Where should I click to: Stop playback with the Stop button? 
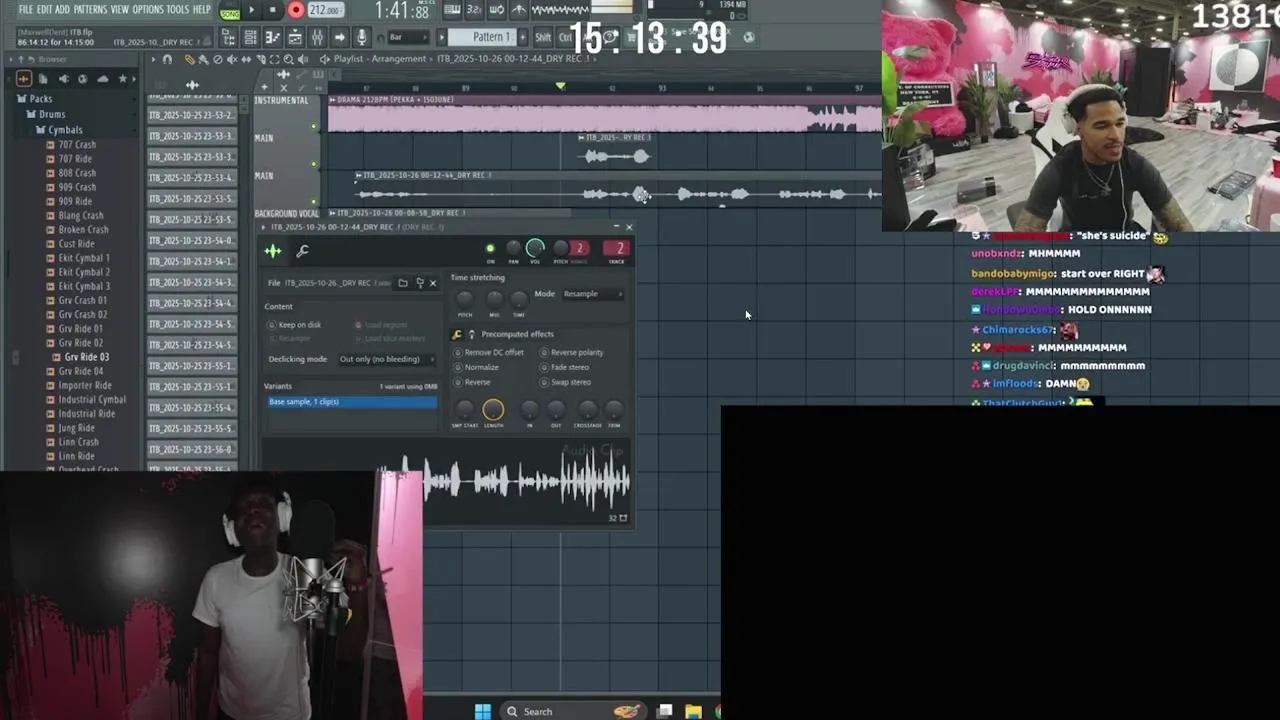[272, 10]
